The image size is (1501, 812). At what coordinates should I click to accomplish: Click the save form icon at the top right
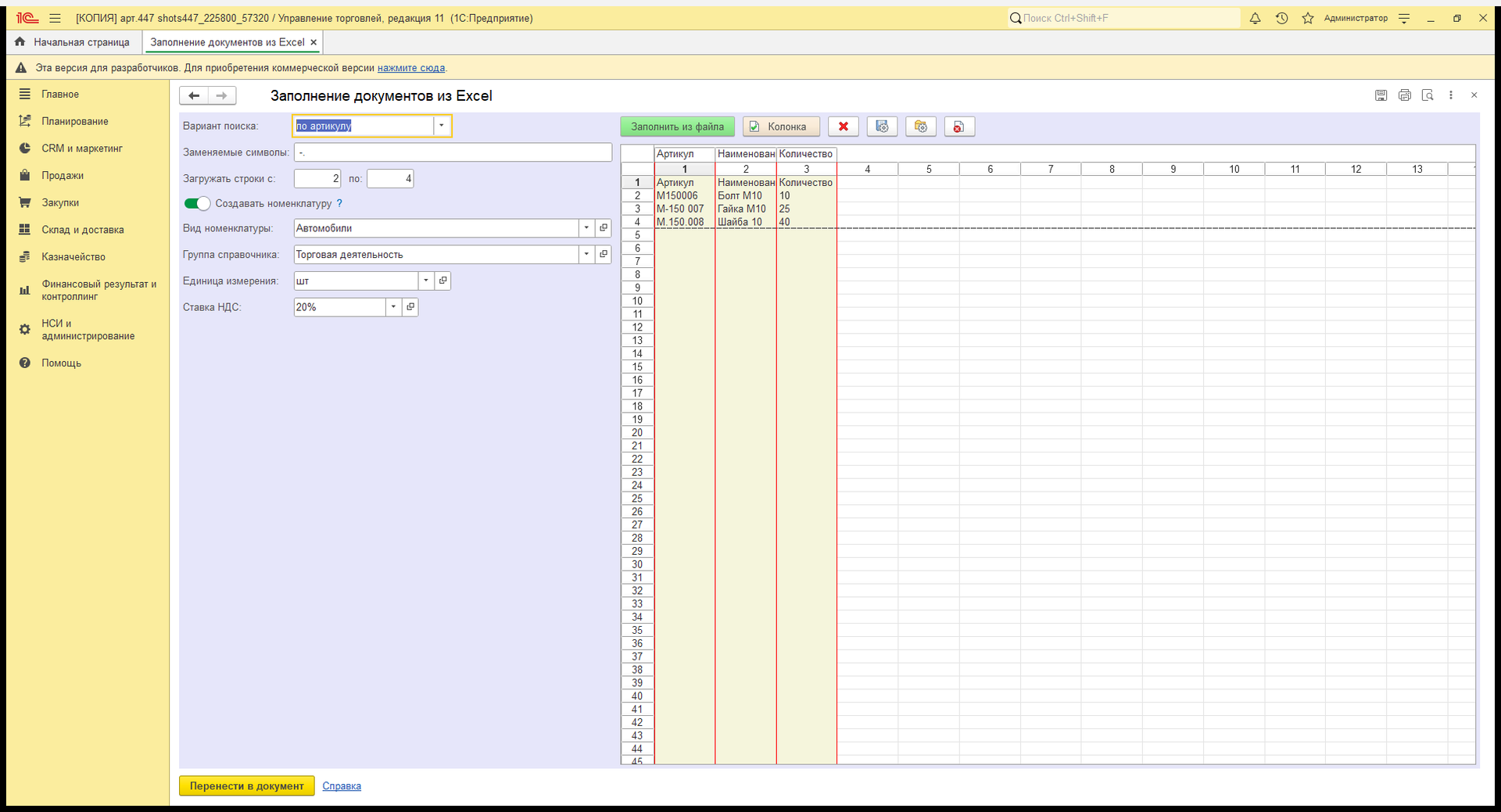tap(1381, 95)
